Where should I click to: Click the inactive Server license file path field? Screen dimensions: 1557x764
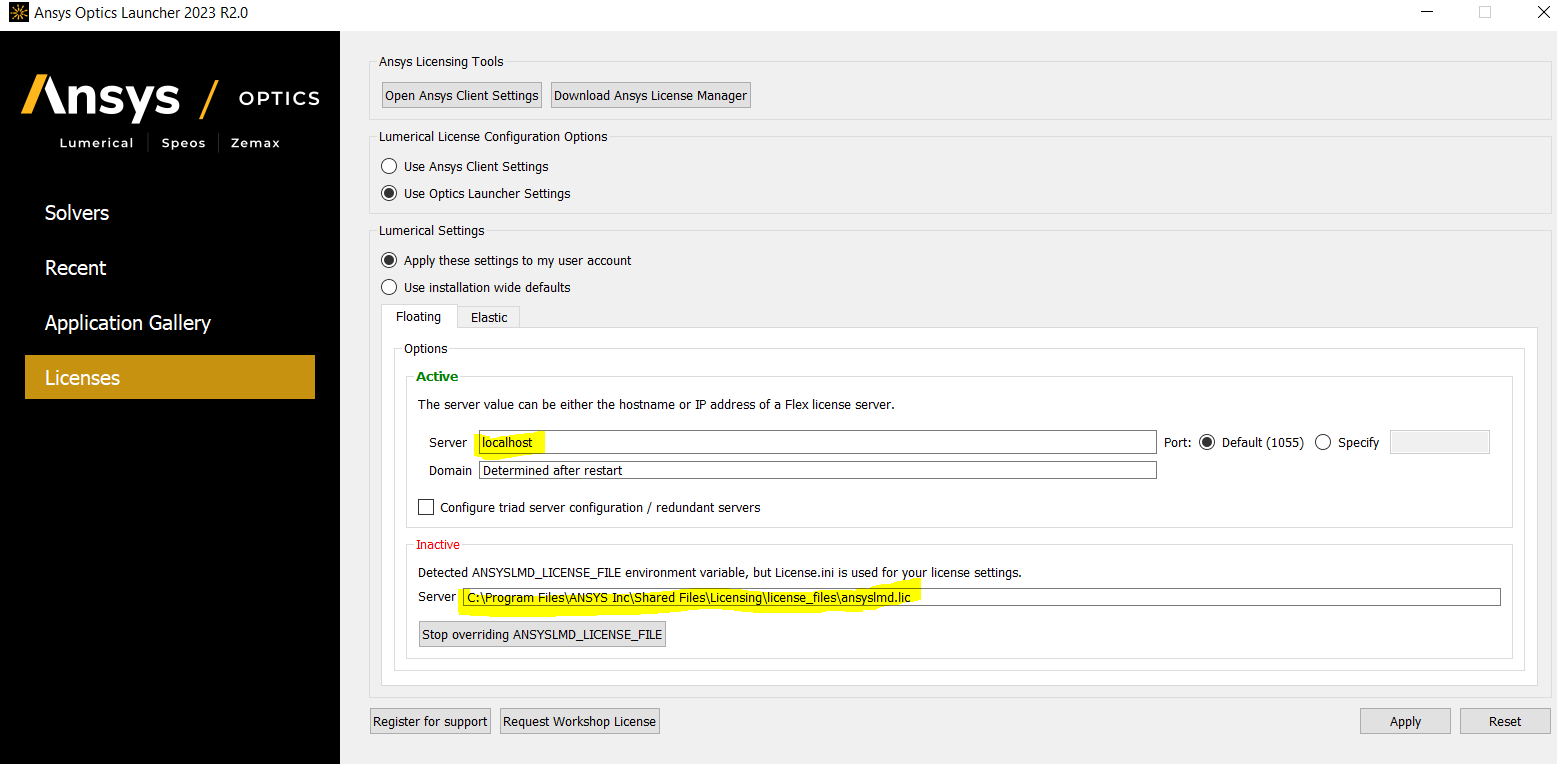coord(980,597)
